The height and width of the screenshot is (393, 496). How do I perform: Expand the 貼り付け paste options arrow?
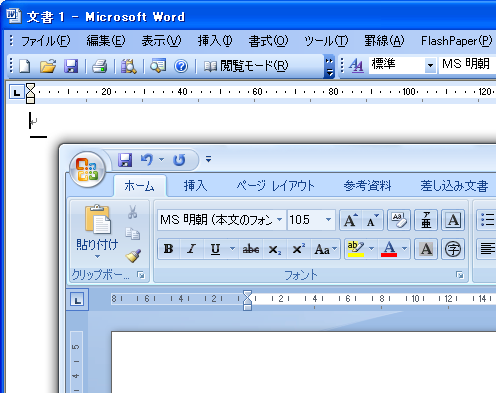pyautogui.click(x=97, y=257)
